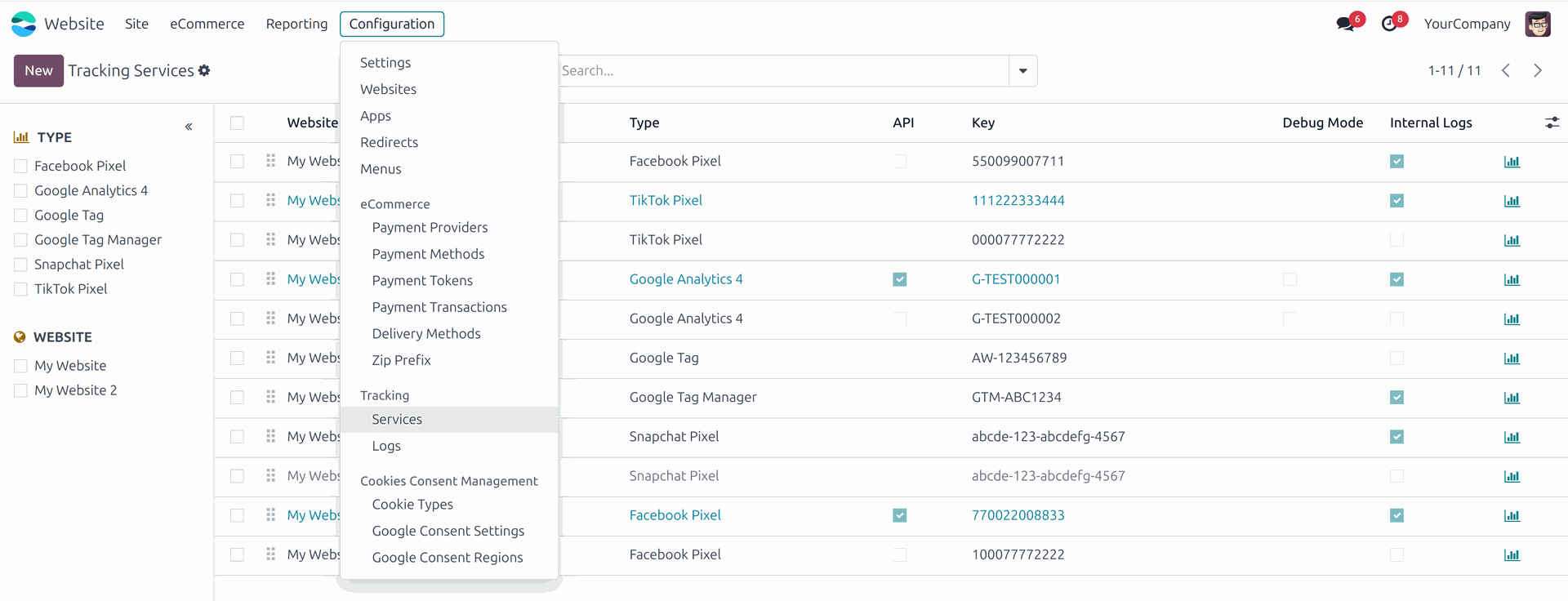Viewport: 1568px width, 601px height.
Task: Open logs chart icon for key 550099007711
Action: pyautogui.click(x=1512, y=162)
